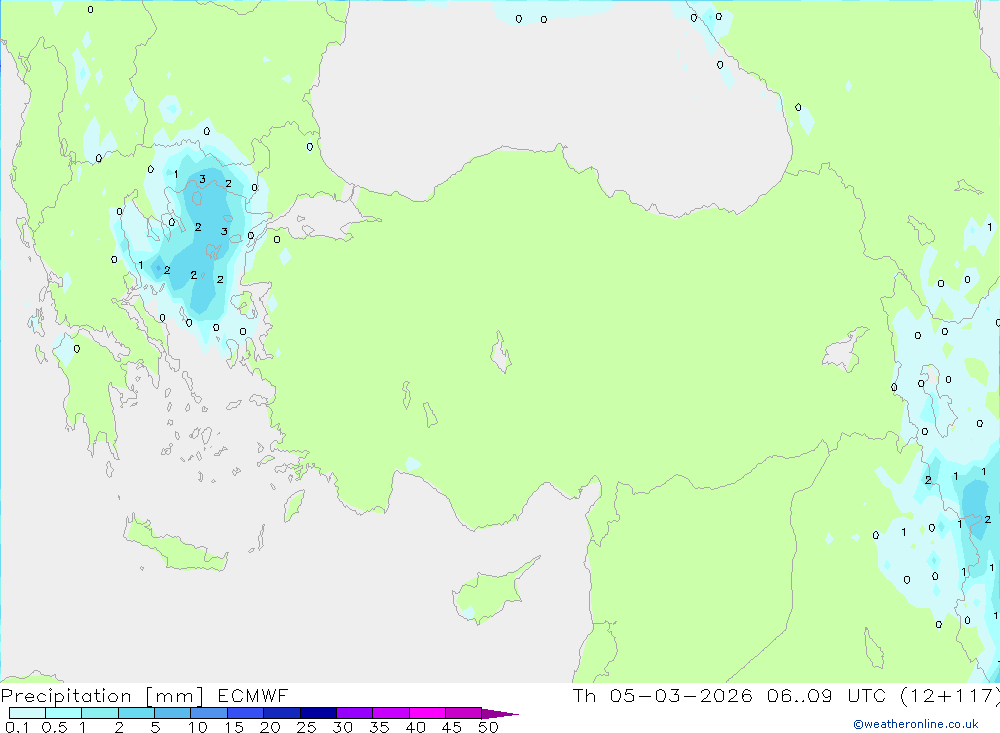1000x733 pixels.
Task: Click the 'Precipitation [mm]' title text
Action: coord(102,696)
